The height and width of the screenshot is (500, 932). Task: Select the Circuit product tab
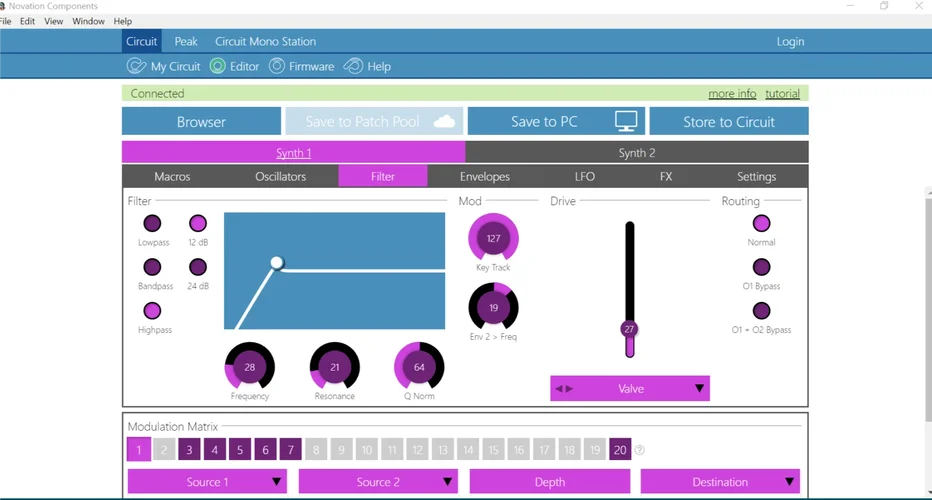141,42
